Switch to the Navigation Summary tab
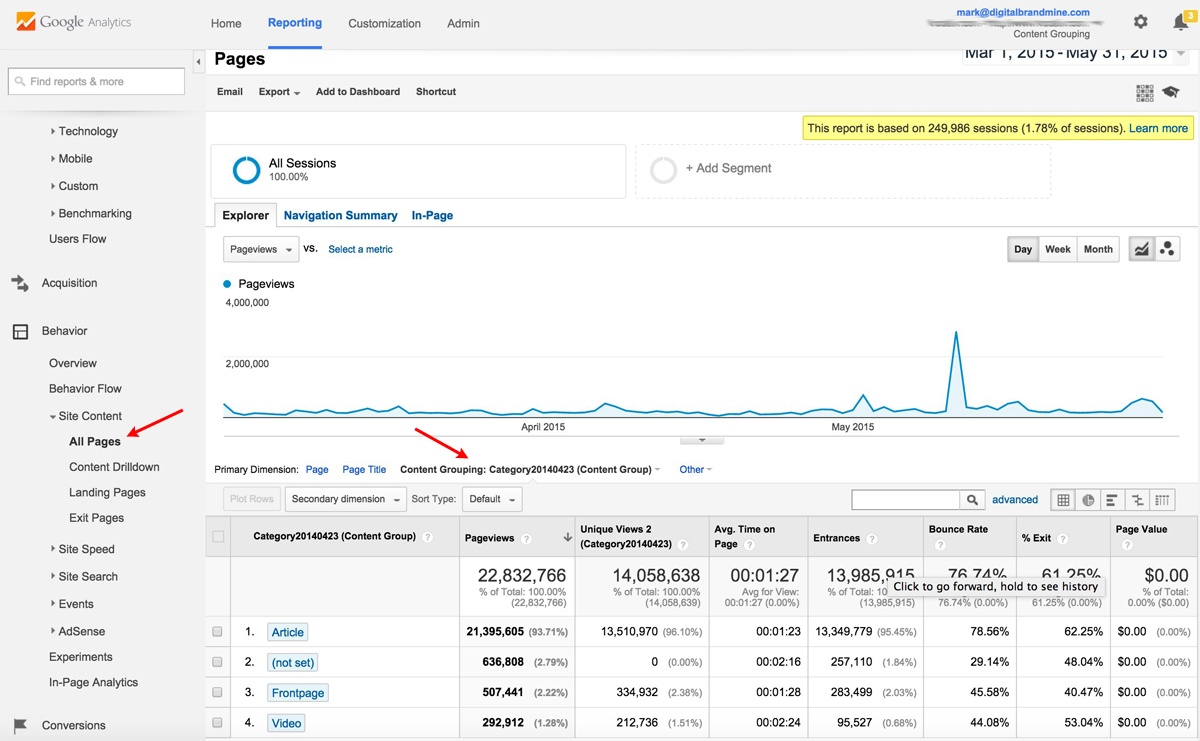The height and width of the screenshot is (741, 1200). [x=340, y=215]
